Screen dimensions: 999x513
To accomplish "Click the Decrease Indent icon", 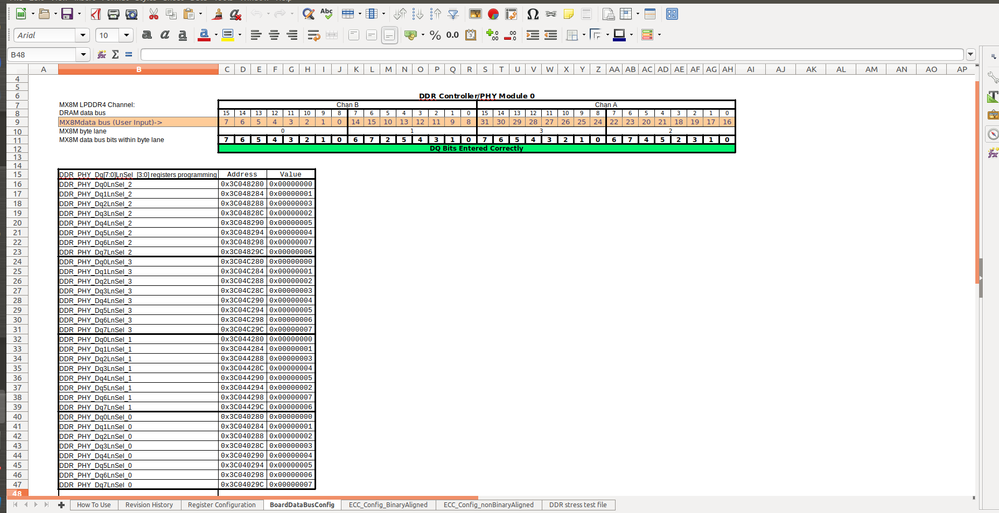I will [550, 35].
